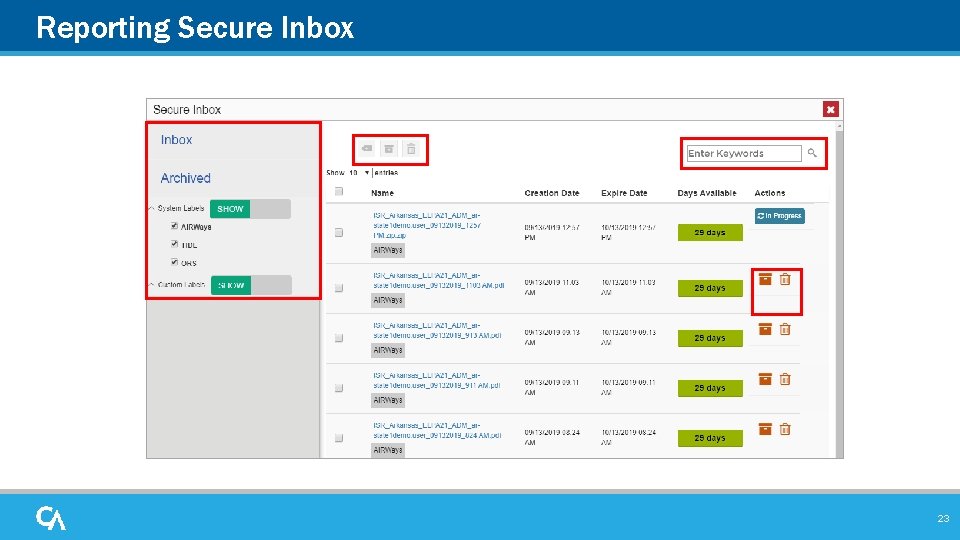This screenshot has height=540, width=960.
Task: Click the 29 days badge on the zip row
Action: click(710, 233)
